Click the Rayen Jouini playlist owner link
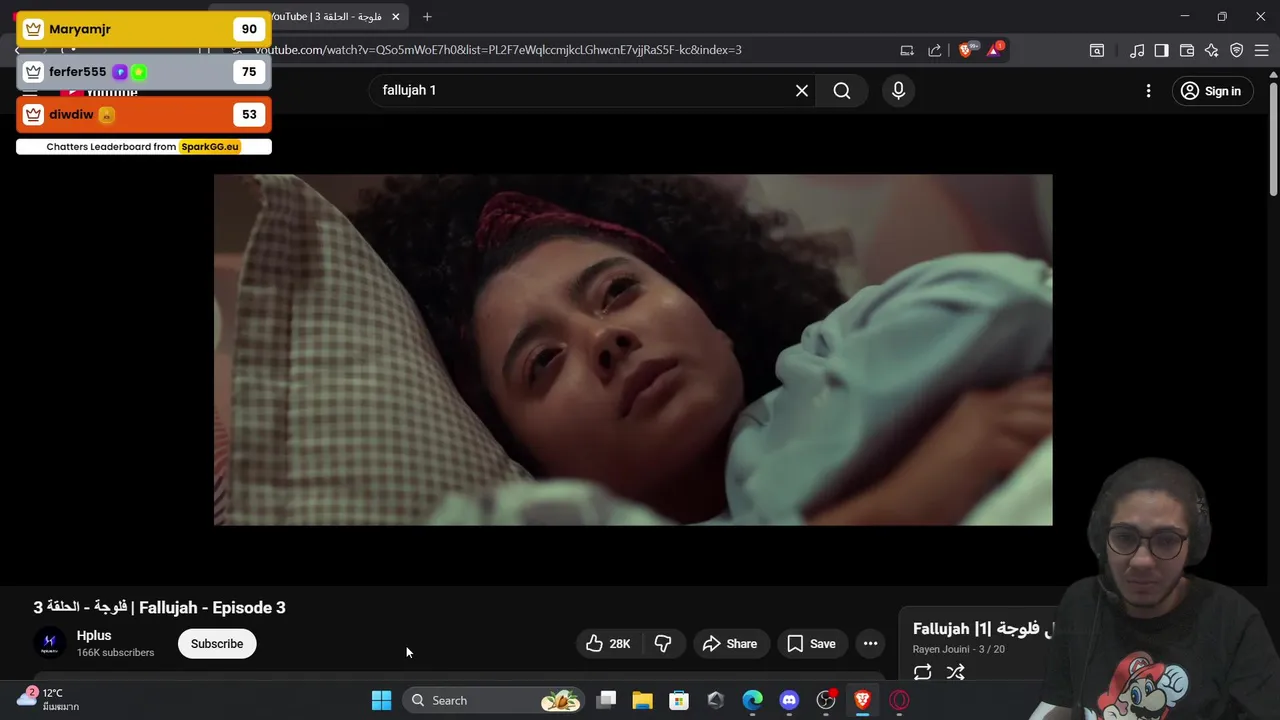 pos(941,650)
